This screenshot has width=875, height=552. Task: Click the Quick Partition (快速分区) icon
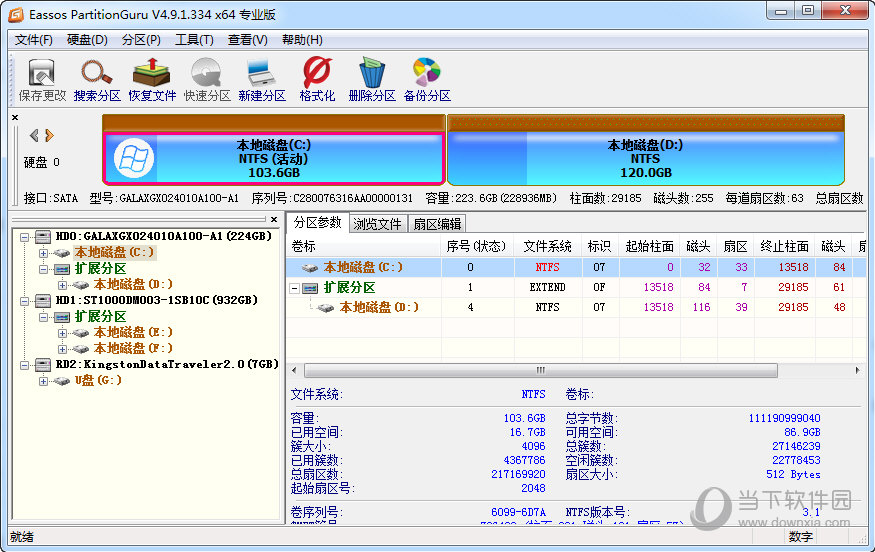pos(207,79)
